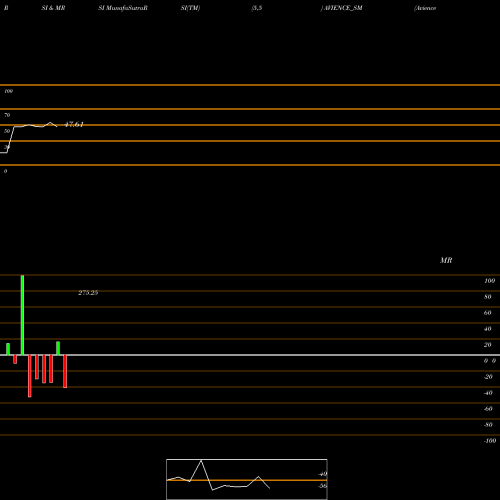Click the longest red MR bar

tap(30, 376)
